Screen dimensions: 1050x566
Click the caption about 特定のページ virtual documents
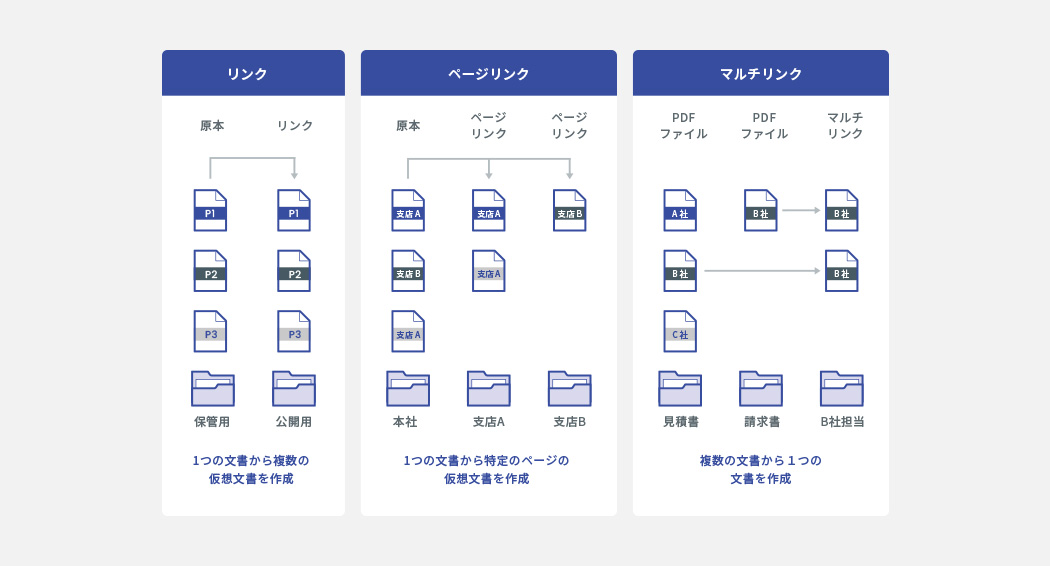[487, 469]
